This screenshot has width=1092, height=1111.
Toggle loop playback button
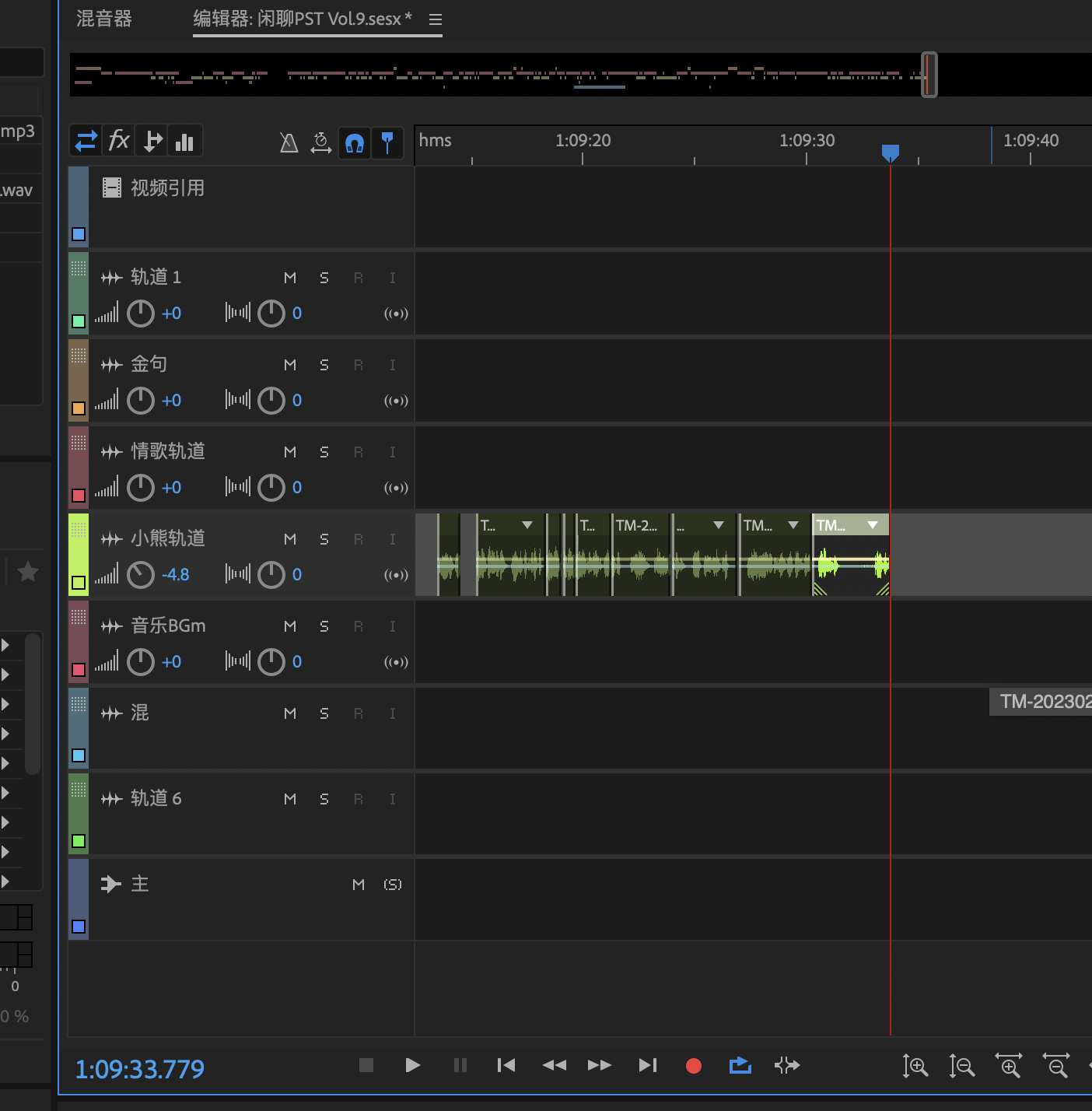[x=740, y=1065]
